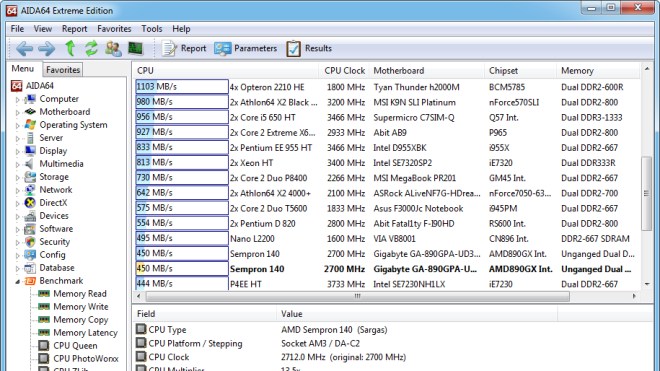Click the Results toolbar button
The width and height of the screenshot is (660, 371).
pos(309,48)
